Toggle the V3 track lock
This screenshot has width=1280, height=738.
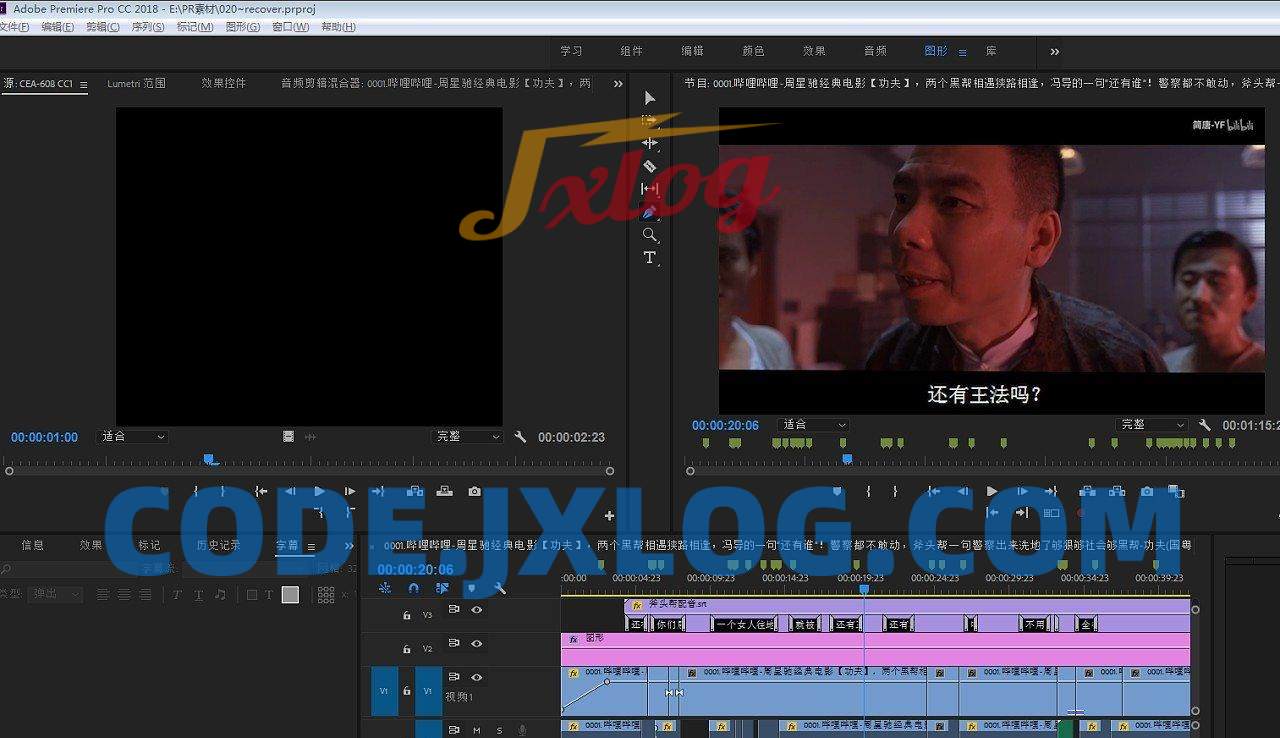click(x=406, y=616)
